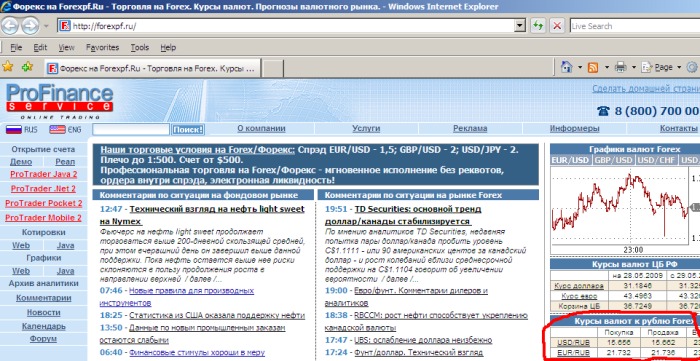
Task: Click the Home page icon
Action: (566, 67)
